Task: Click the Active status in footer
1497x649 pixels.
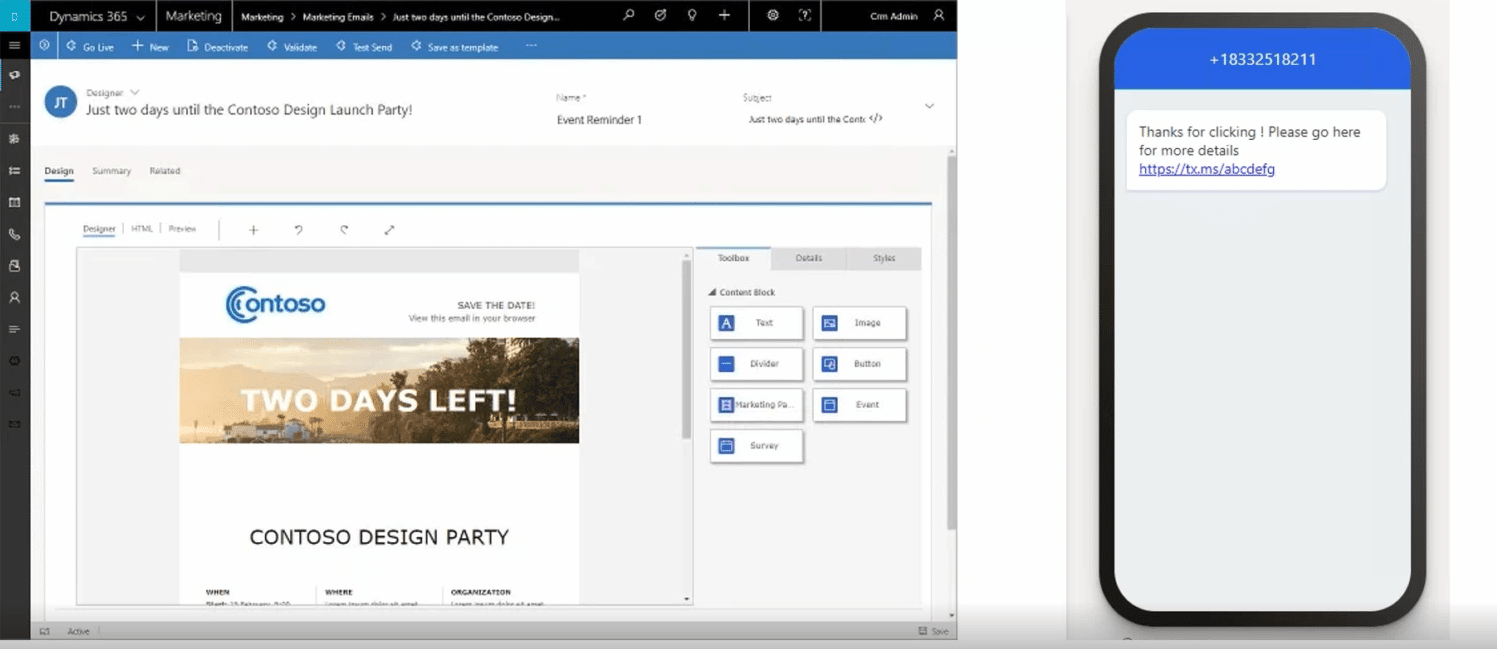Action: tap(78, 631)
